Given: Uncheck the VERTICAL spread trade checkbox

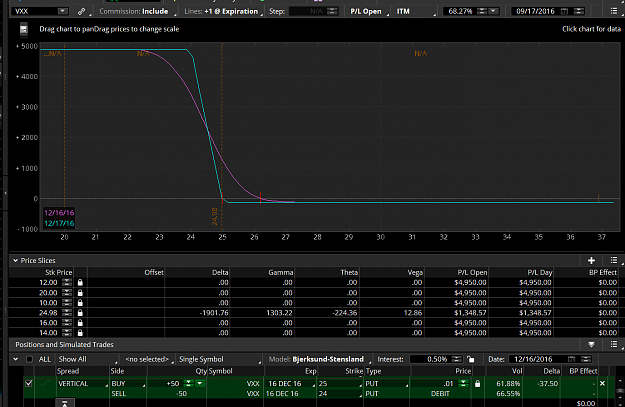Looking at the screenshot, I should coord(29,383).
